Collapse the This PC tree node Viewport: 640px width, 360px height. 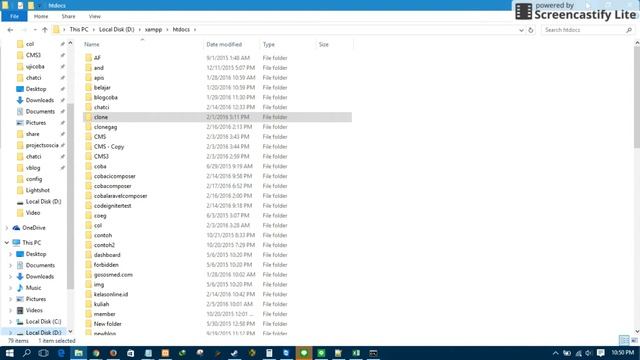click(7, 242)
